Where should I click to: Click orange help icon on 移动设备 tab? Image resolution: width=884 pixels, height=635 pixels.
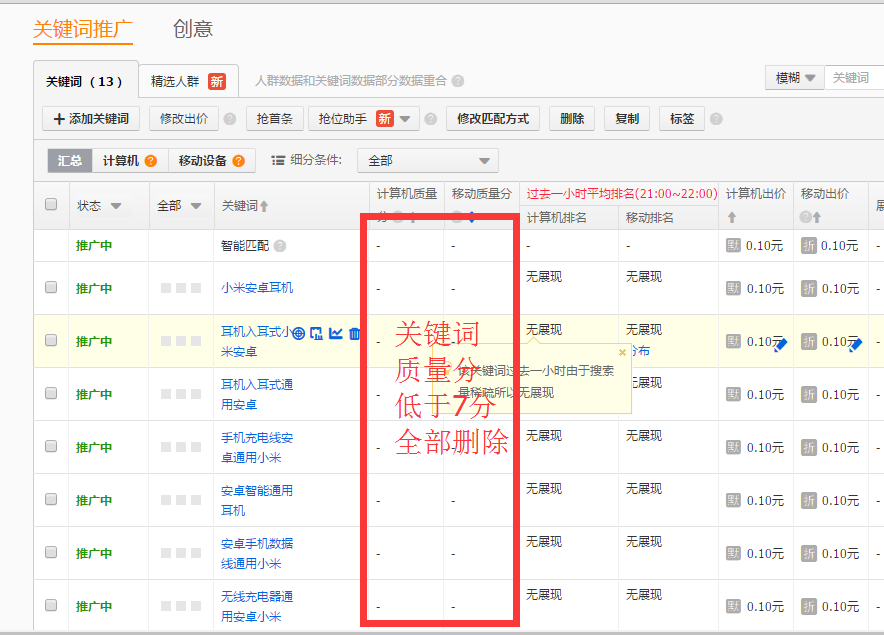pos(238,161)
